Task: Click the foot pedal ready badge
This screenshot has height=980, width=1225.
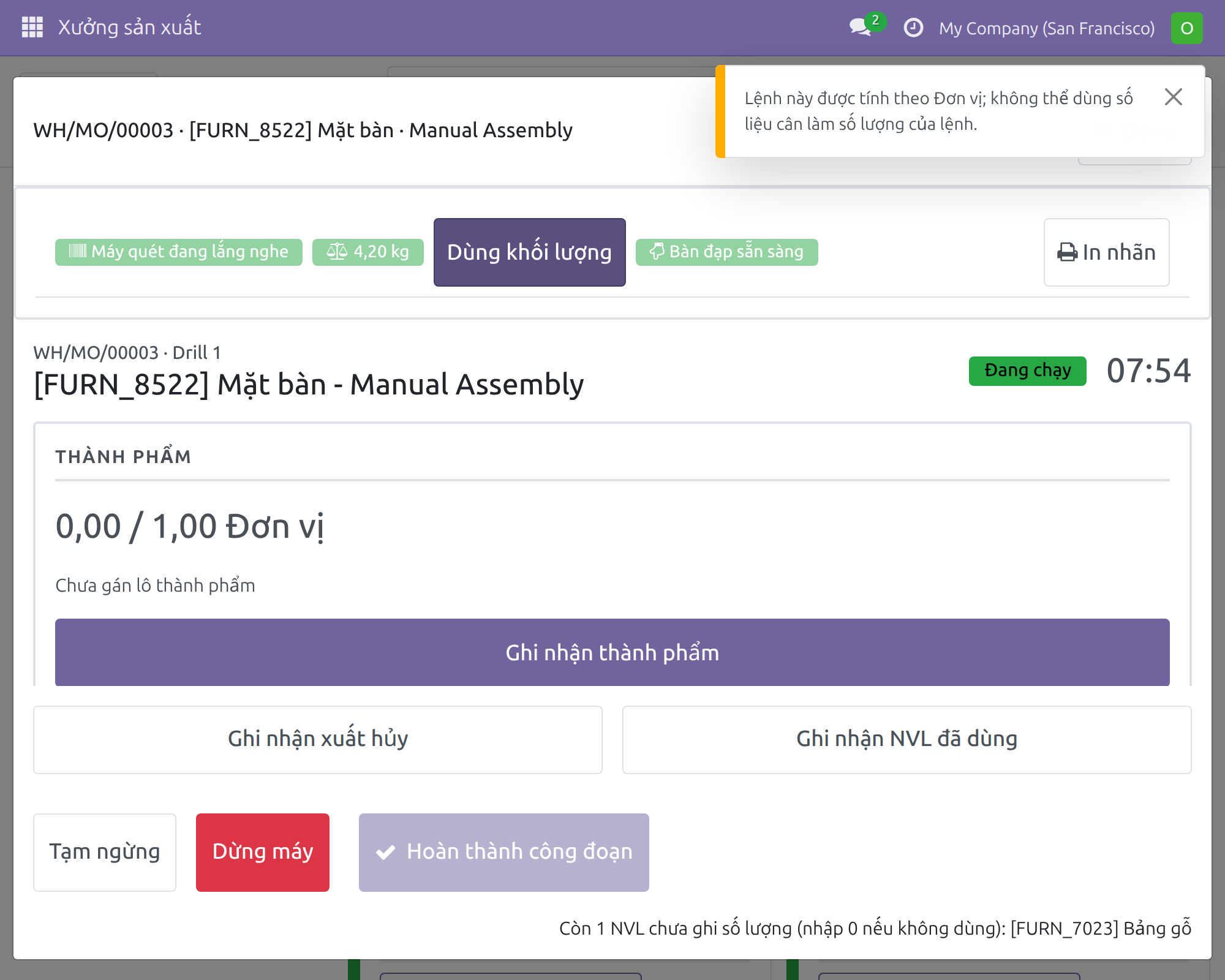Action: point(726,252)
